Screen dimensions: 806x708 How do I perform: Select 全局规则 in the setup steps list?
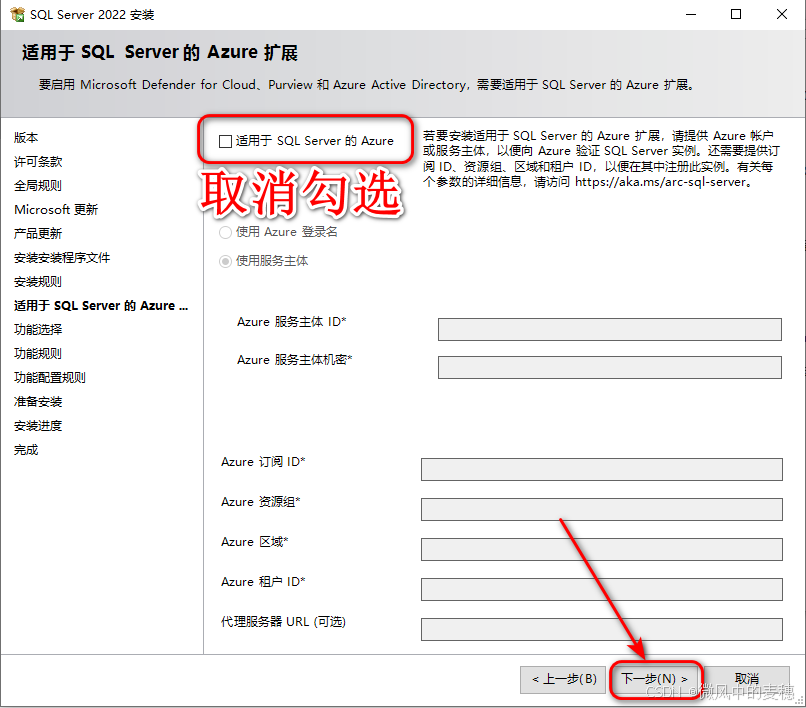coord(38,186)
